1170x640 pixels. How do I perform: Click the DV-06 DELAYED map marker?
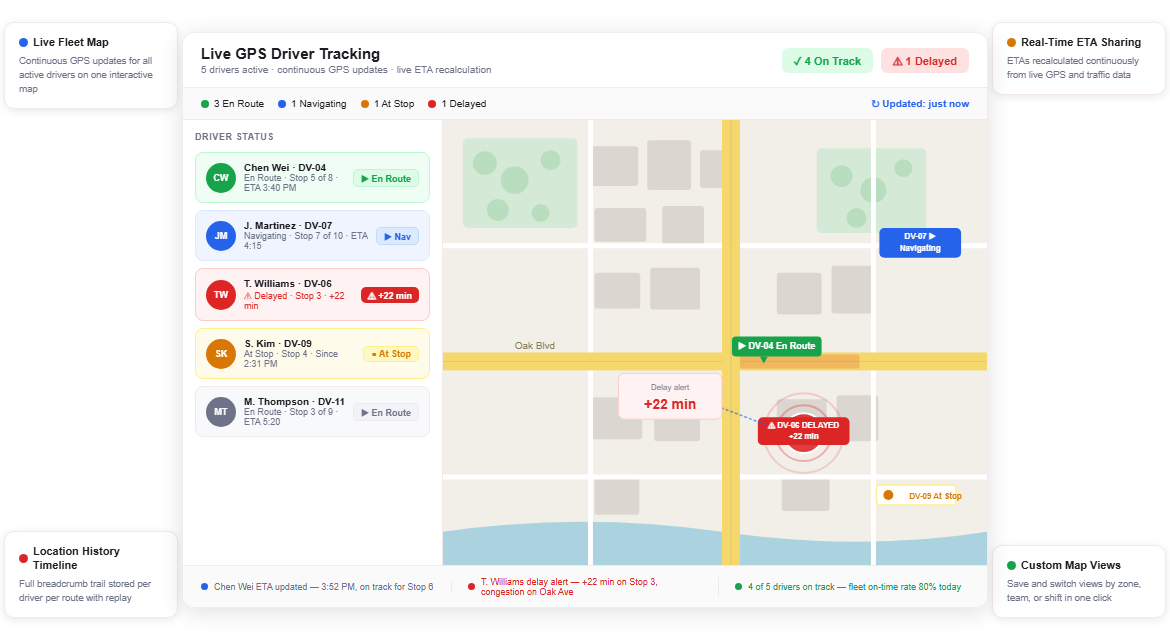(804, 430)
